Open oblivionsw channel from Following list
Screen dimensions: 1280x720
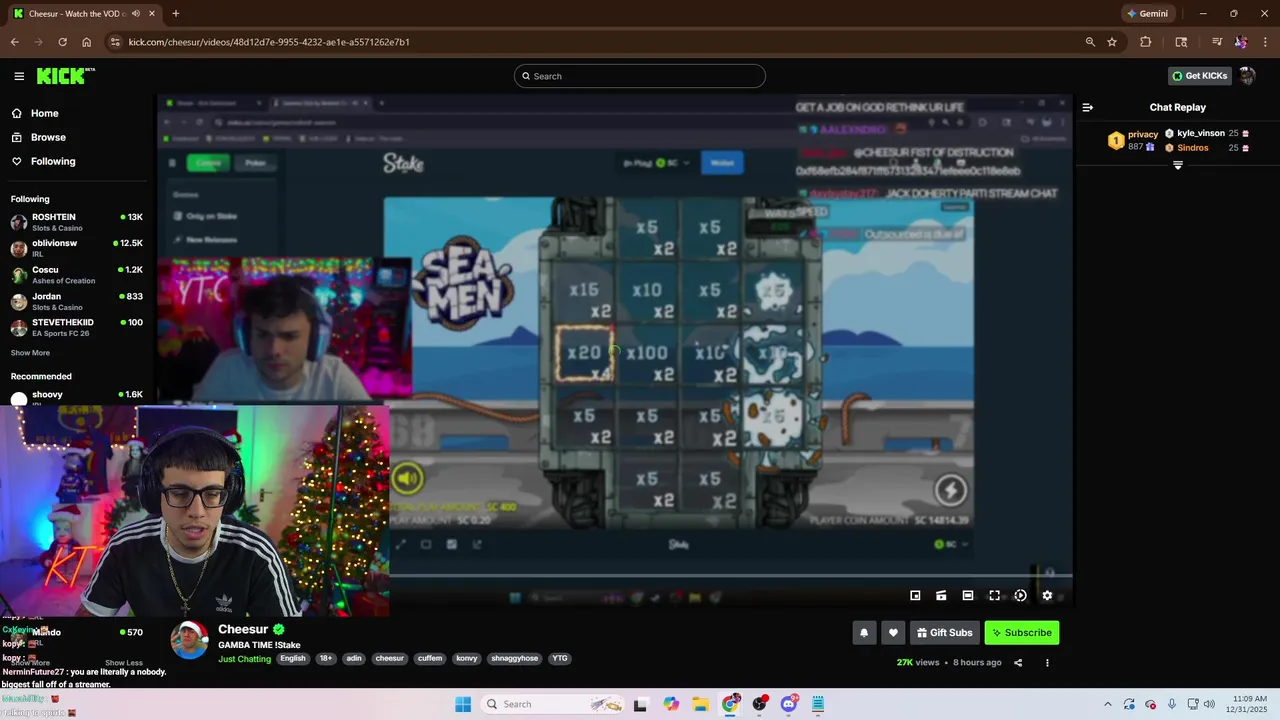77,248
